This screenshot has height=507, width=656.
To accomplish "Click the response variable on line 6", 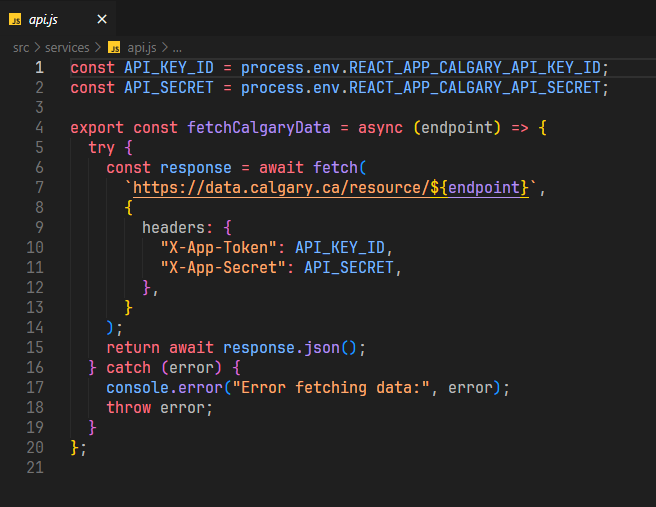I will [x=196, y=168].
